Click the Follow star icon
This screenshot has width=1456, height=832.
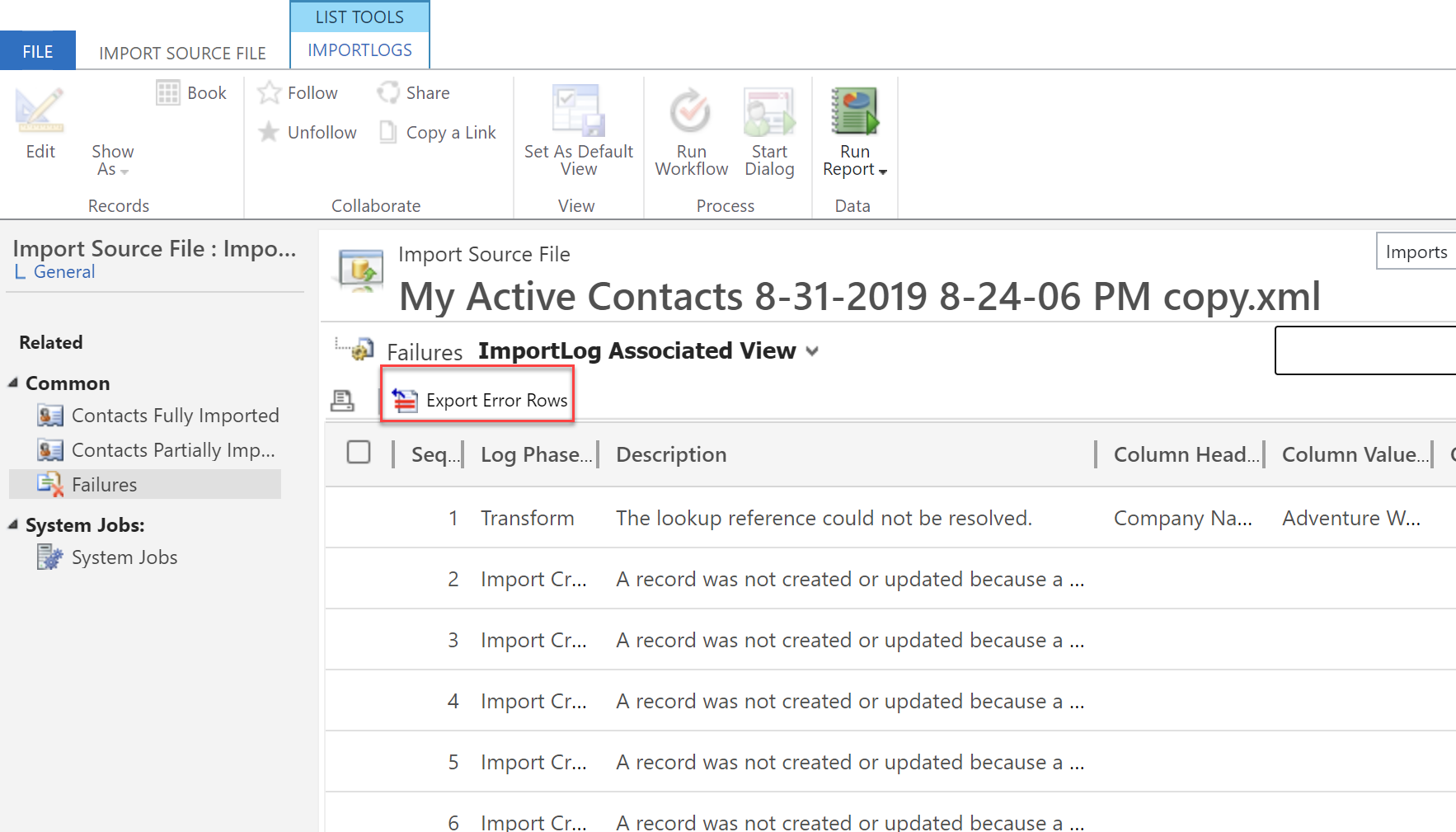coord(269,93)
